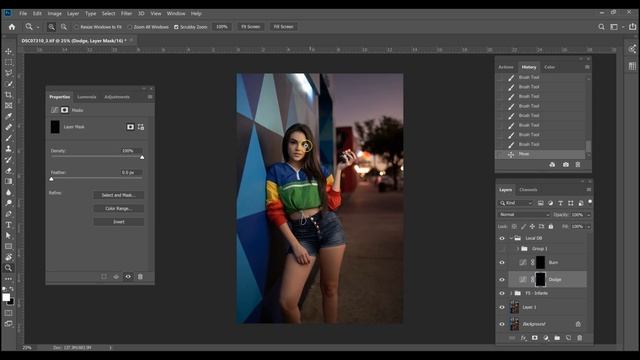The image size is (640, 360).
Task: Click the Fit Screen button
Action: click(250, 27)
